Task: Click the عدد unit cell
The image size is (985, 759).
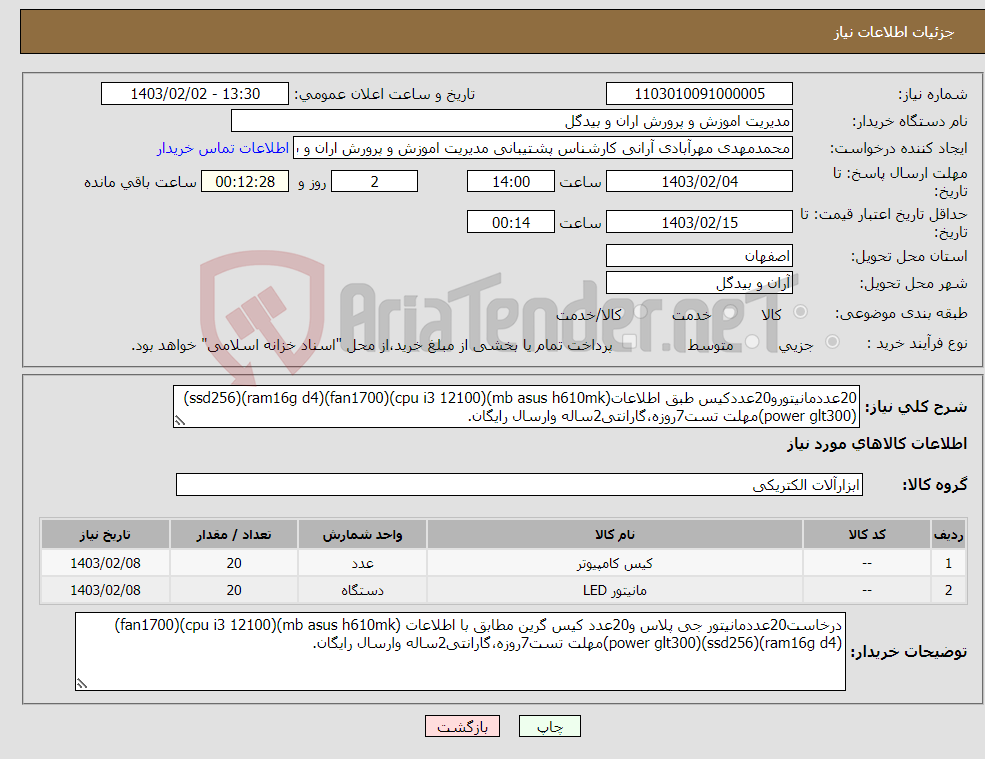Action: [362, 564]
